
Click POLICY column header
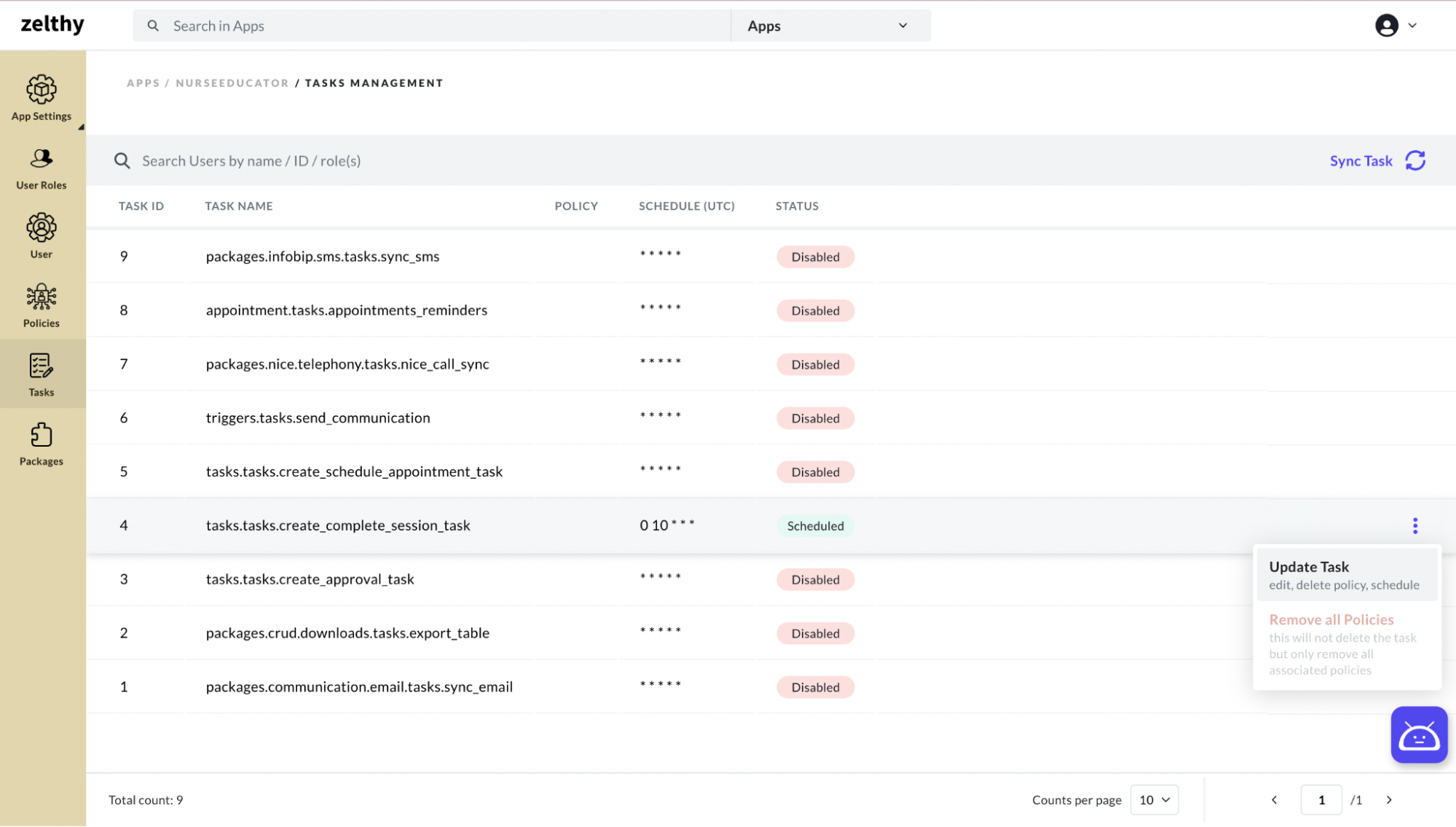(576, 206)
